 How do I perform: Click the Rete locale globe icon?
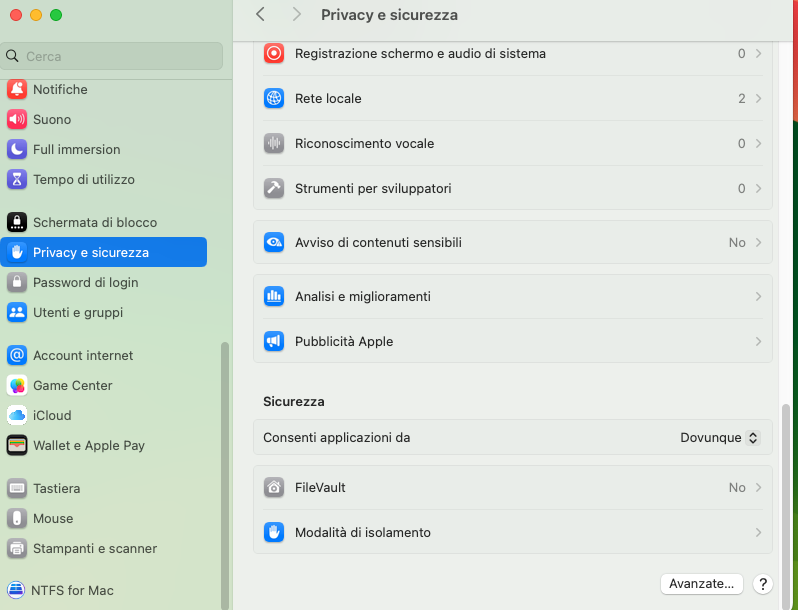274,98
